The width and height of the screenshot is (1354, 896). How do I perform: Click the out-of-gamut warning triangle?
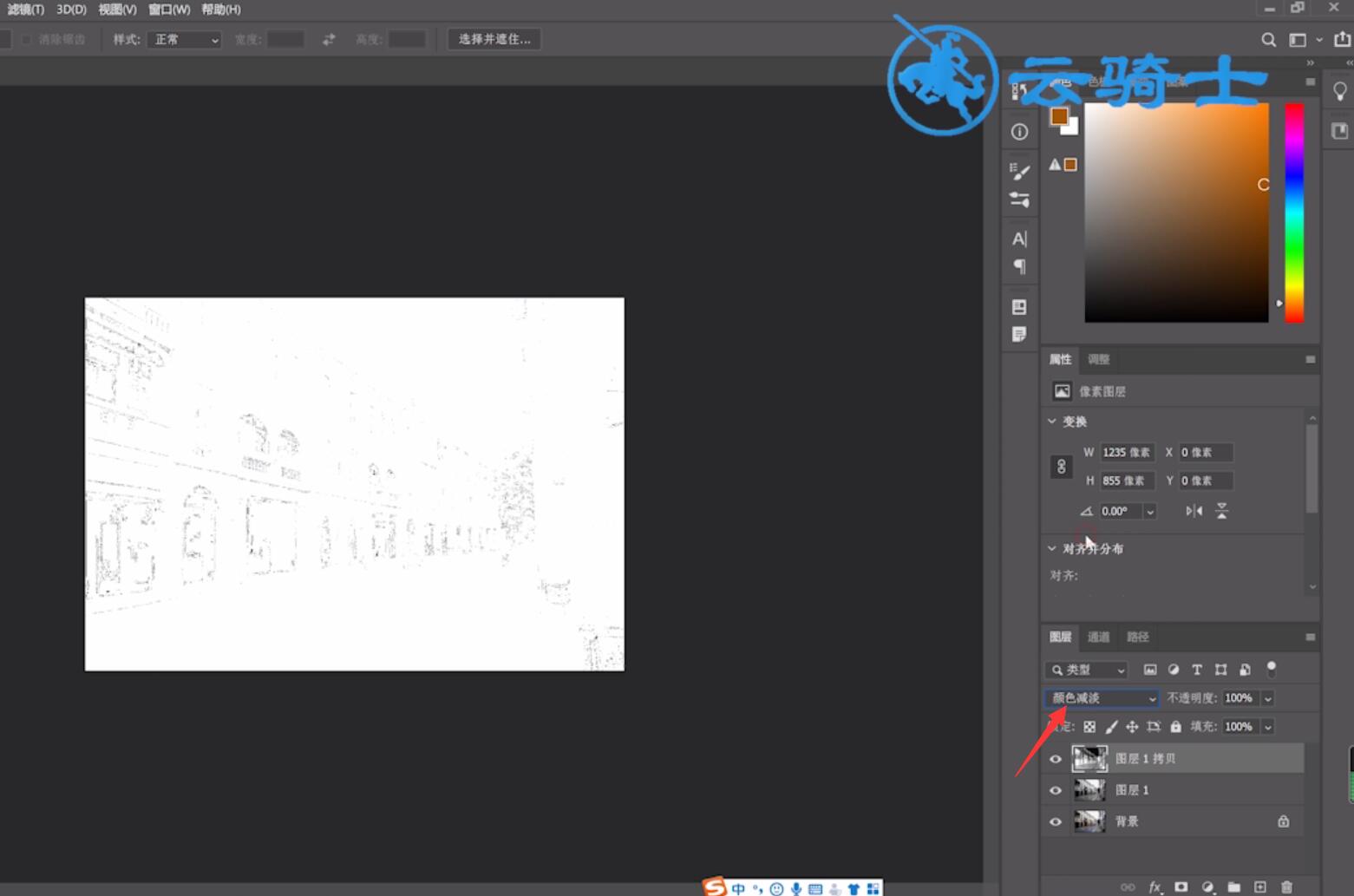(1055, 165)
